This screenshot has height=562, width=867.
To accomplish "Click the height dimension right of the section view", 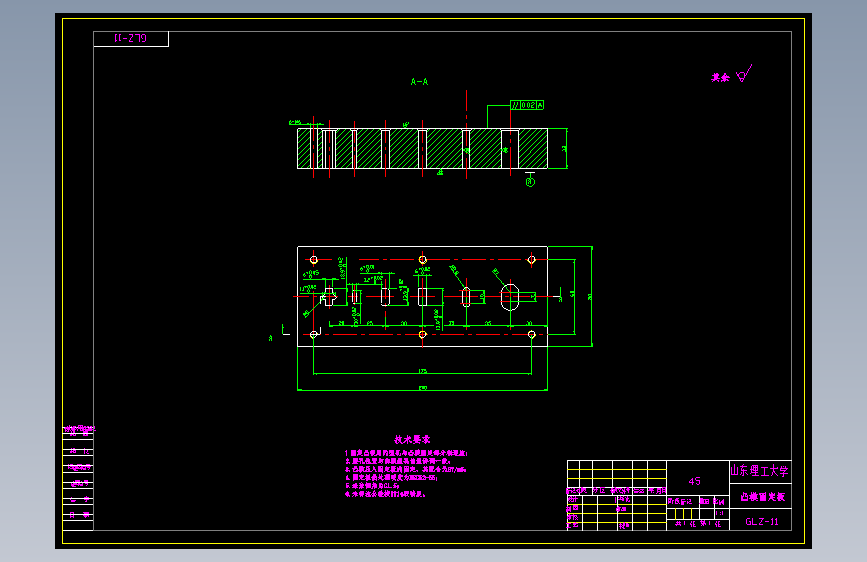I will [x=565, y=148].
